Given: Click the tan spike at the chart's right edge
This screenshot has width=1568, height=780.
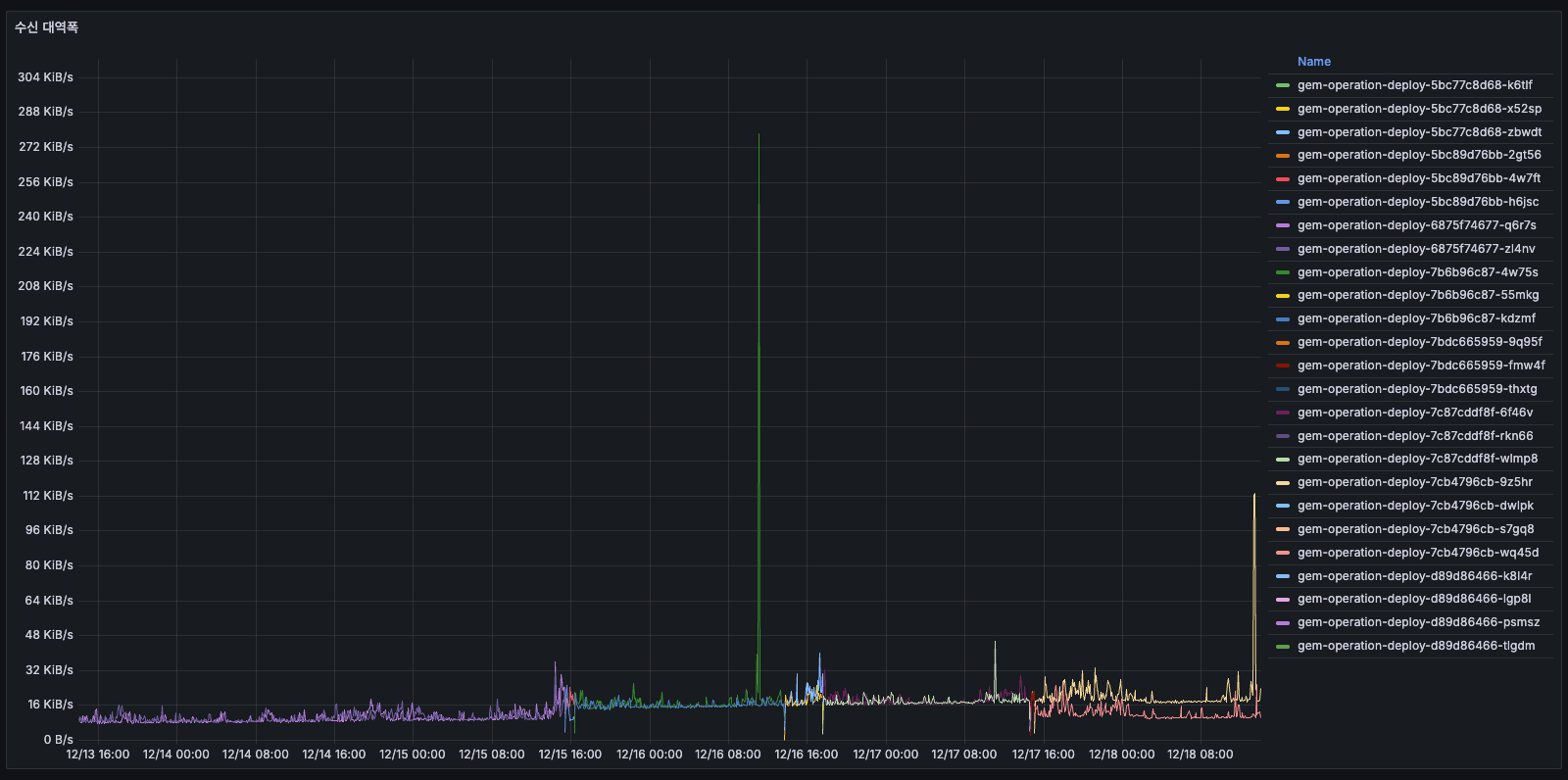Looking at the screenshot, I should pos(1254,496).
